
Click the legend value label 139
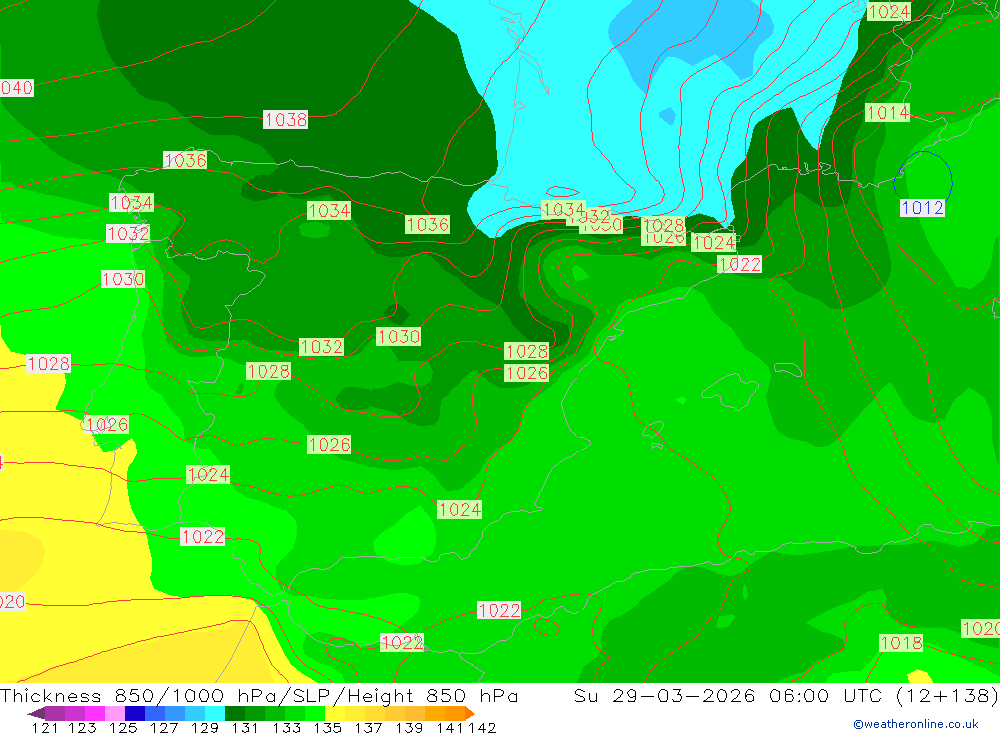[409, 727]
